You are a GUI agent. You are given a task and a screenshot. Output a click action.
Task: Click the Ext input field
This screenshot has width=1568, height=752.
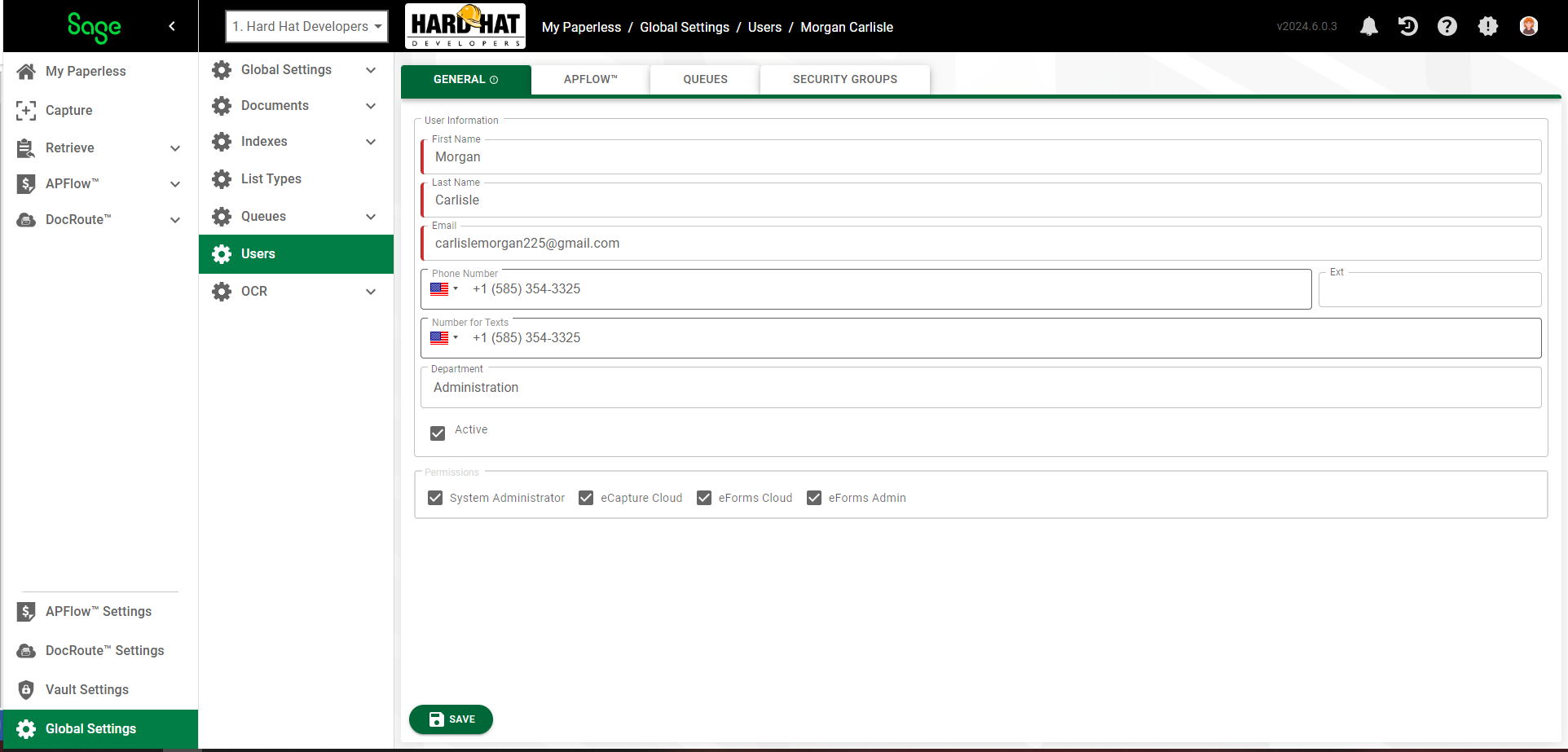(x=1430, y=289)
